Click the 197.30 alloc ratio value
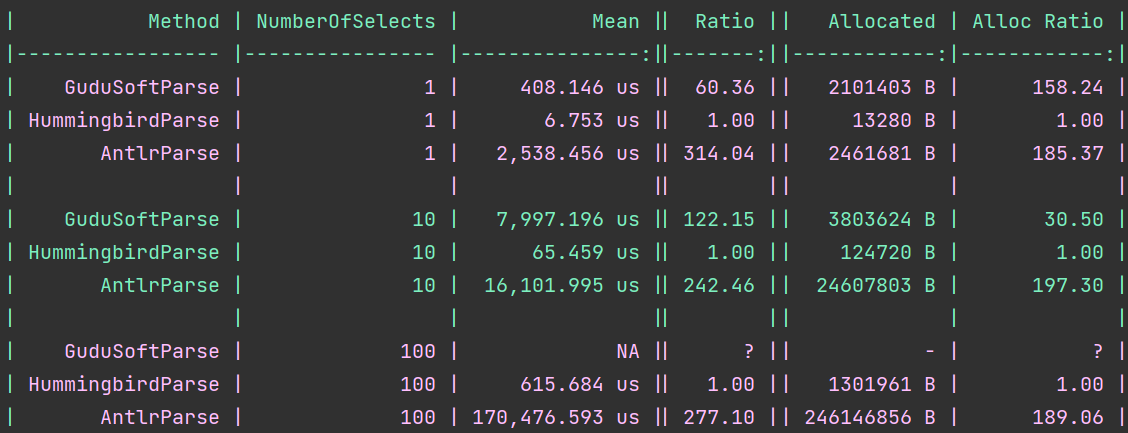This screenshot has width=1128, height=433. [x=1068, y=285]
